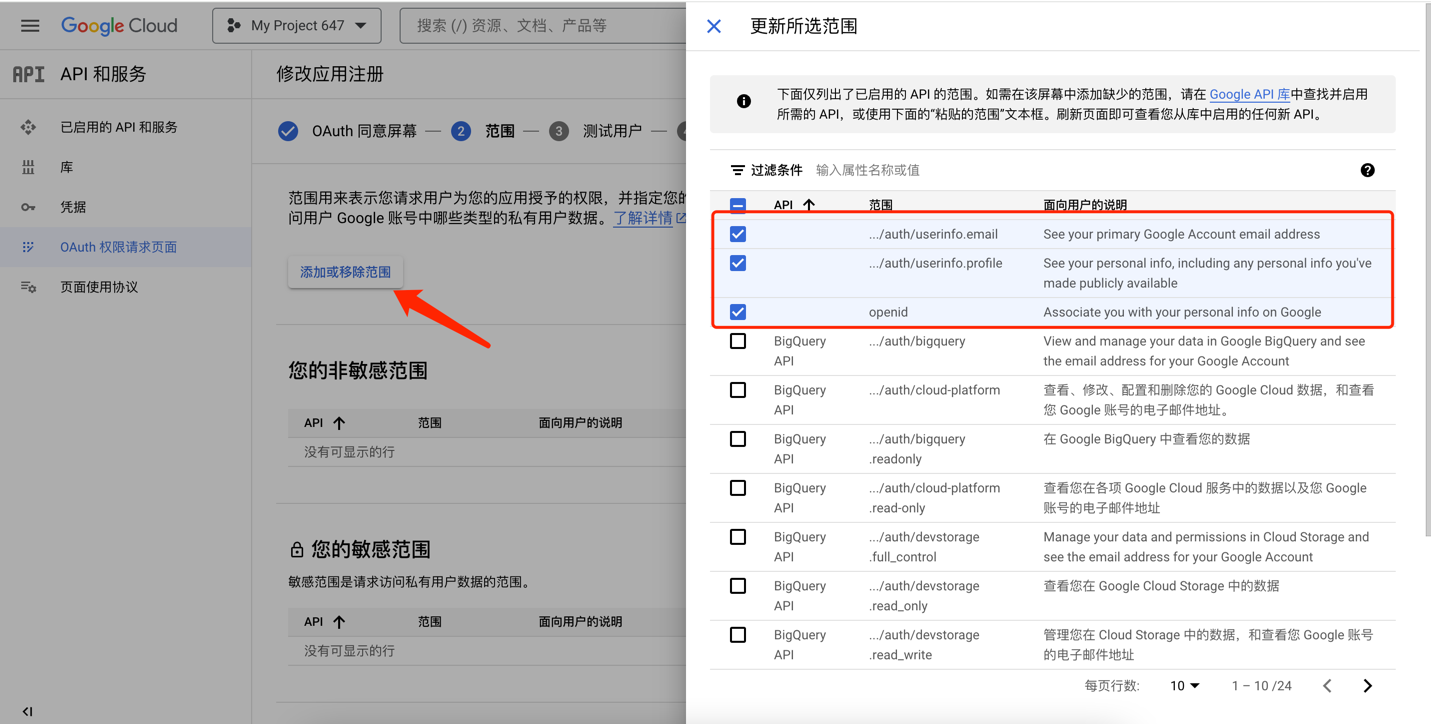The width and height of the screenshot is (1431, 724).
Task: Sort the sensitive scopes table by API arrow
Action: pyautogui.click(x=339, y=622)
